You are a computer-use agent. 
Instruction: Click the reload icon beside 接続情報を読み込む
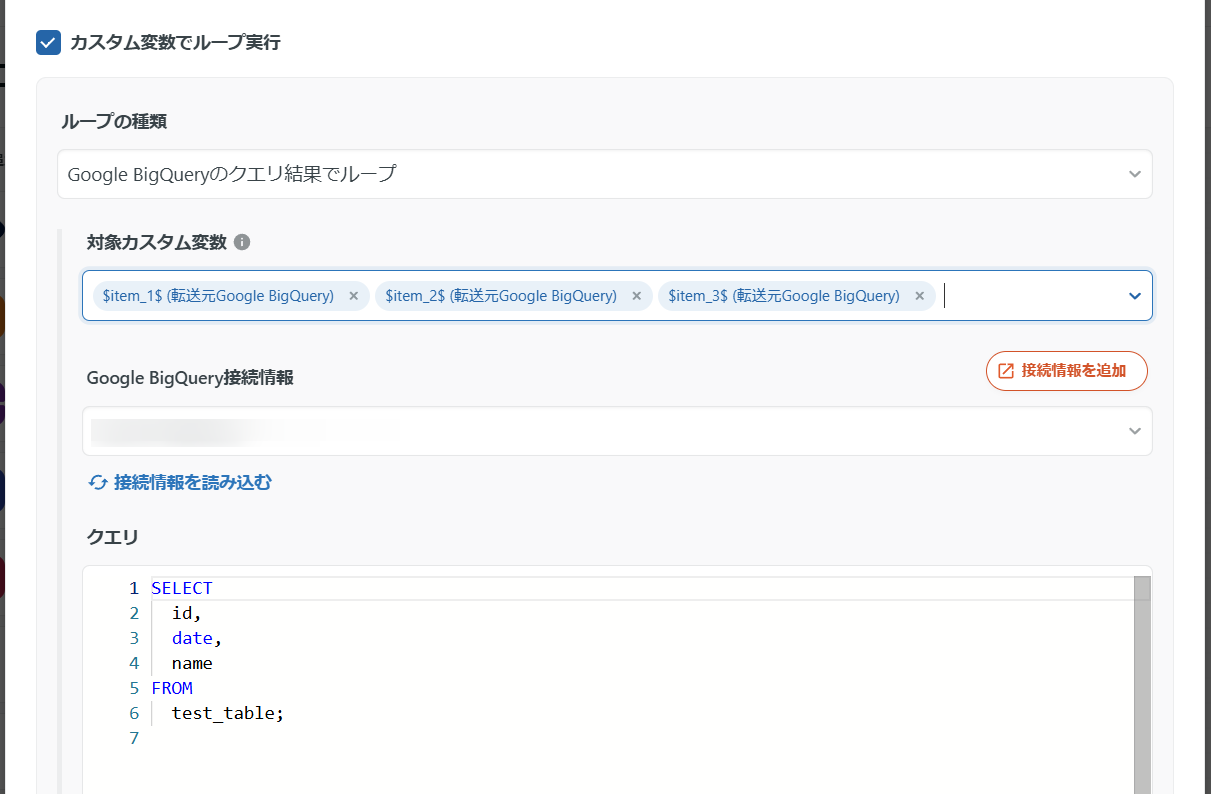pyautogui.click(x=98, y=483)
